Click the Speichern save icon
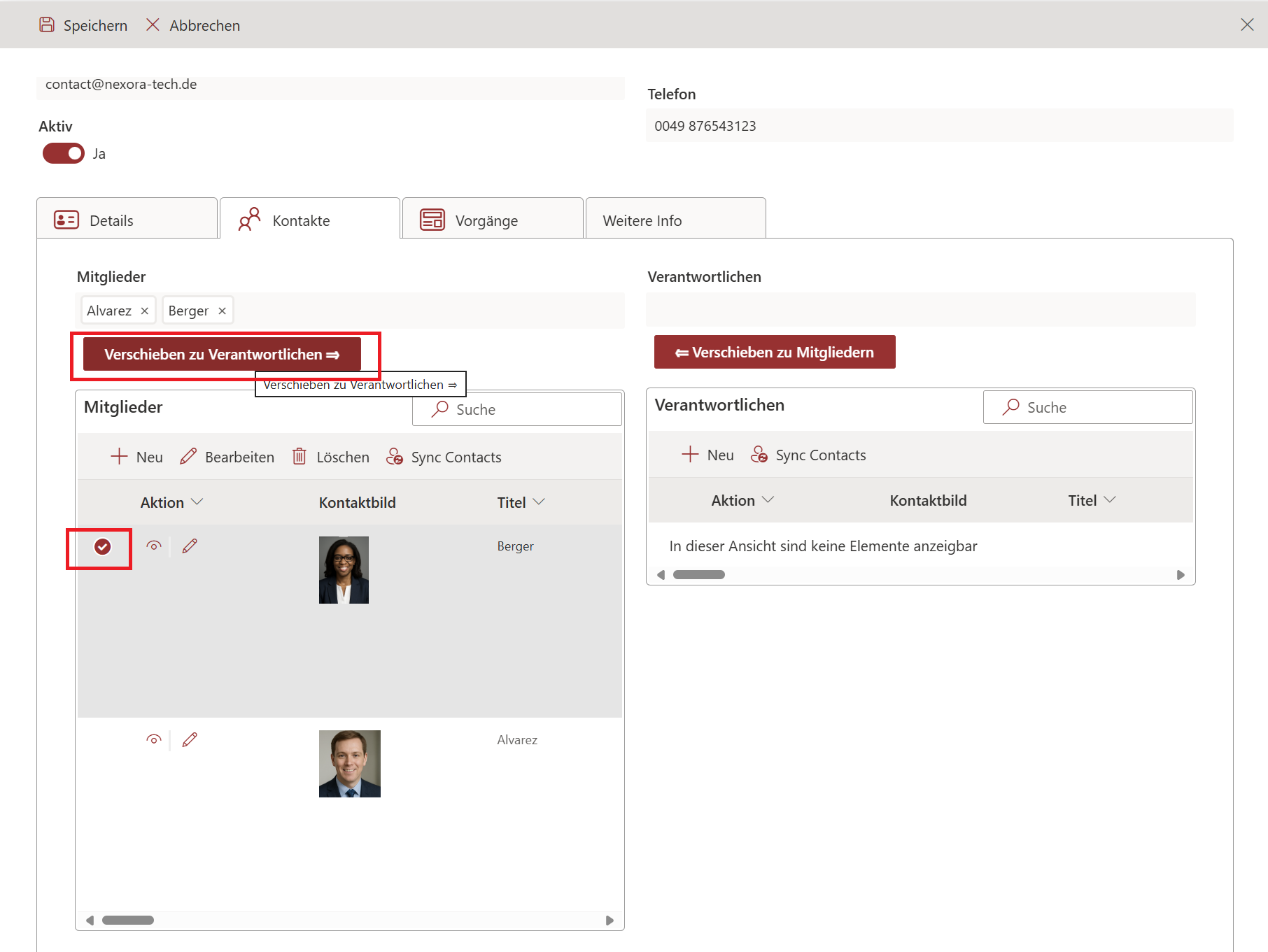This screenshot has height=952, width=1268. click(x=47, y=25)
